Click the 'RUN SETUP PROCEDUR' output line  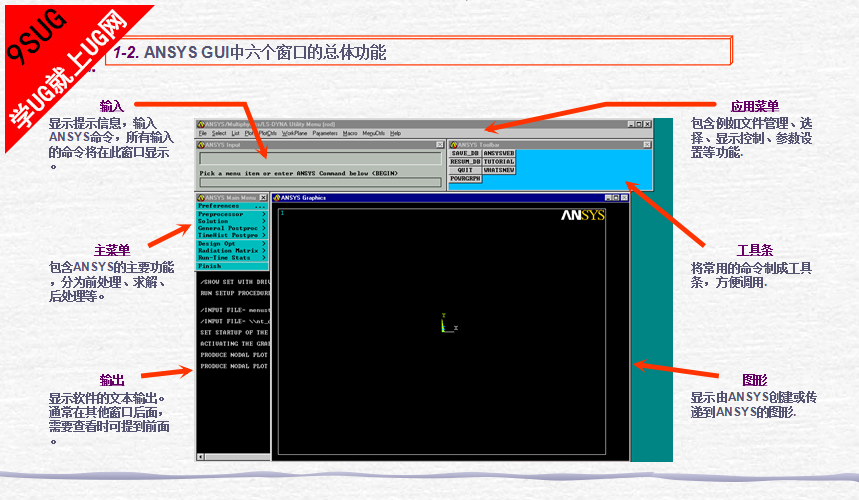pyautogui.click(x=235, y=294)
